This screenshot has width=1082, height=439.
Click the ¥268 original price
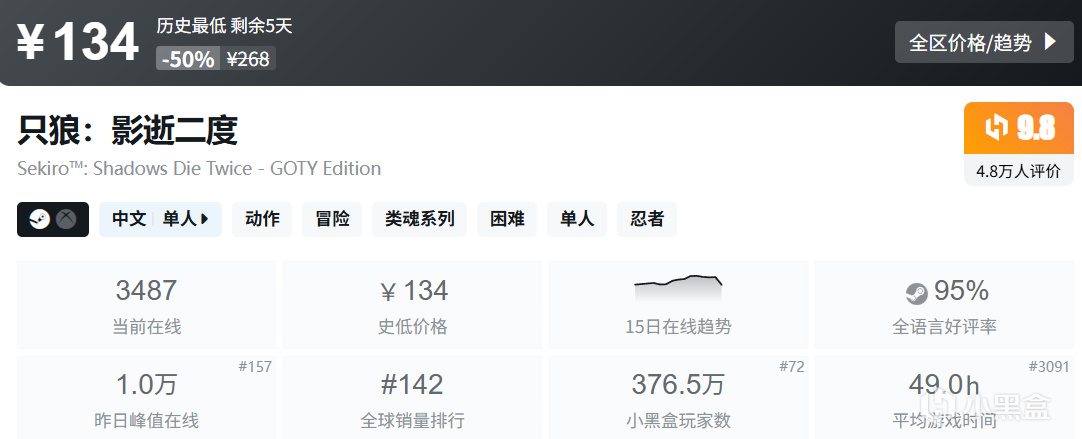248,59
